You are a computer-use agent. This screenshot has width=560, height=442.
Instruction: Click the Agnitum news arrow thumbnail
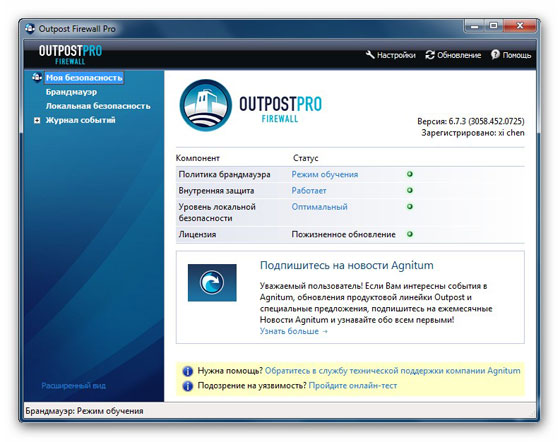[212, 282]
